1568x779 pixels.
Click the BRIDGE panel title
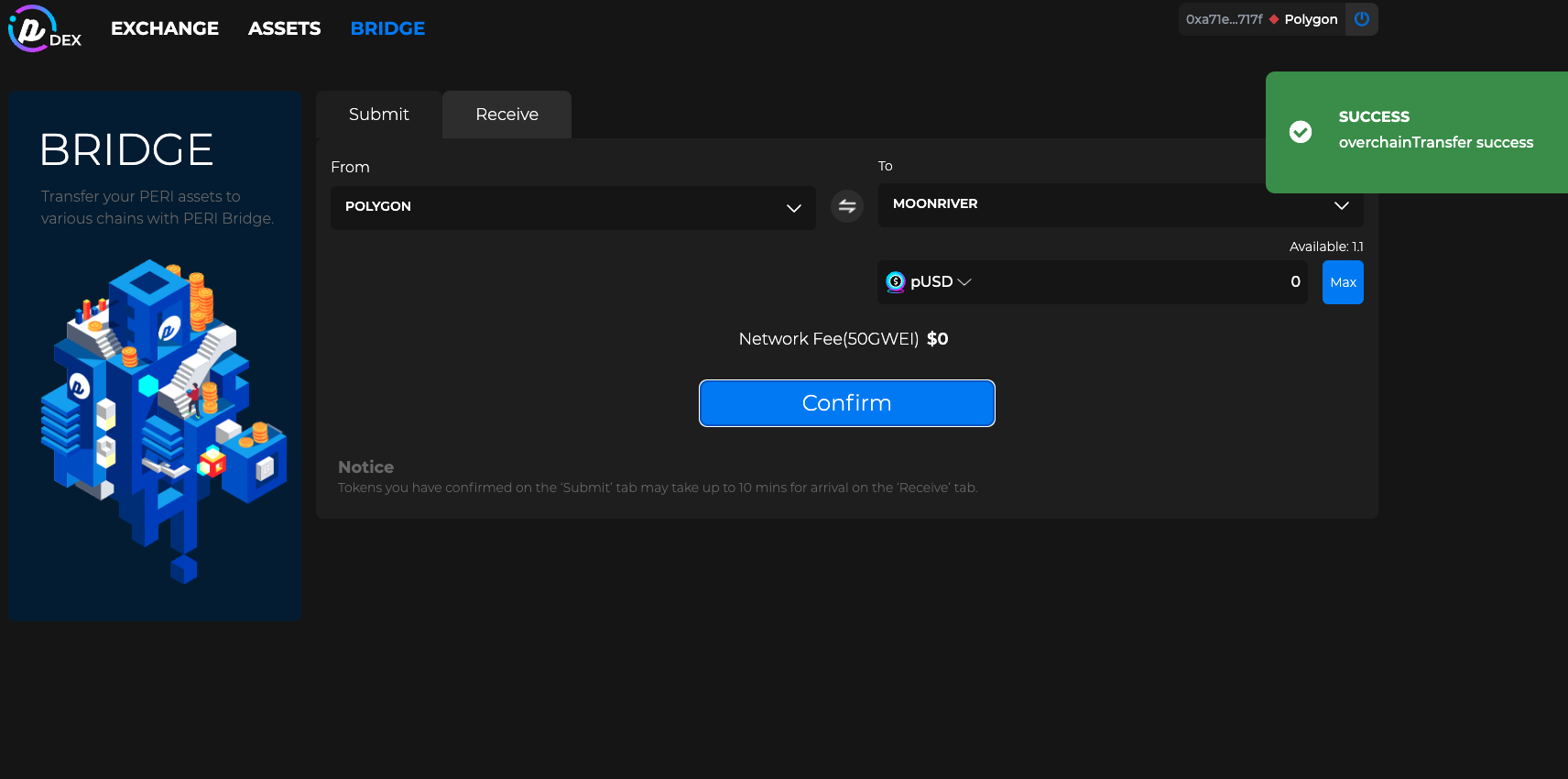[126, 149]
